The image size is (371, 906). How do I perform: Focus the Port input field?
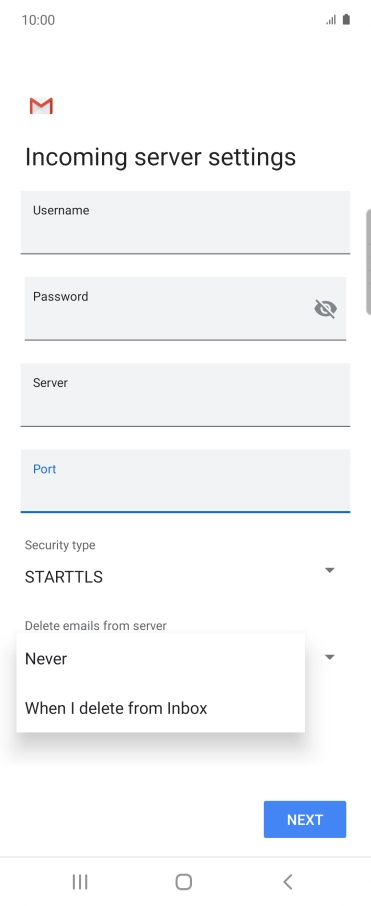(x=186, y=481)
